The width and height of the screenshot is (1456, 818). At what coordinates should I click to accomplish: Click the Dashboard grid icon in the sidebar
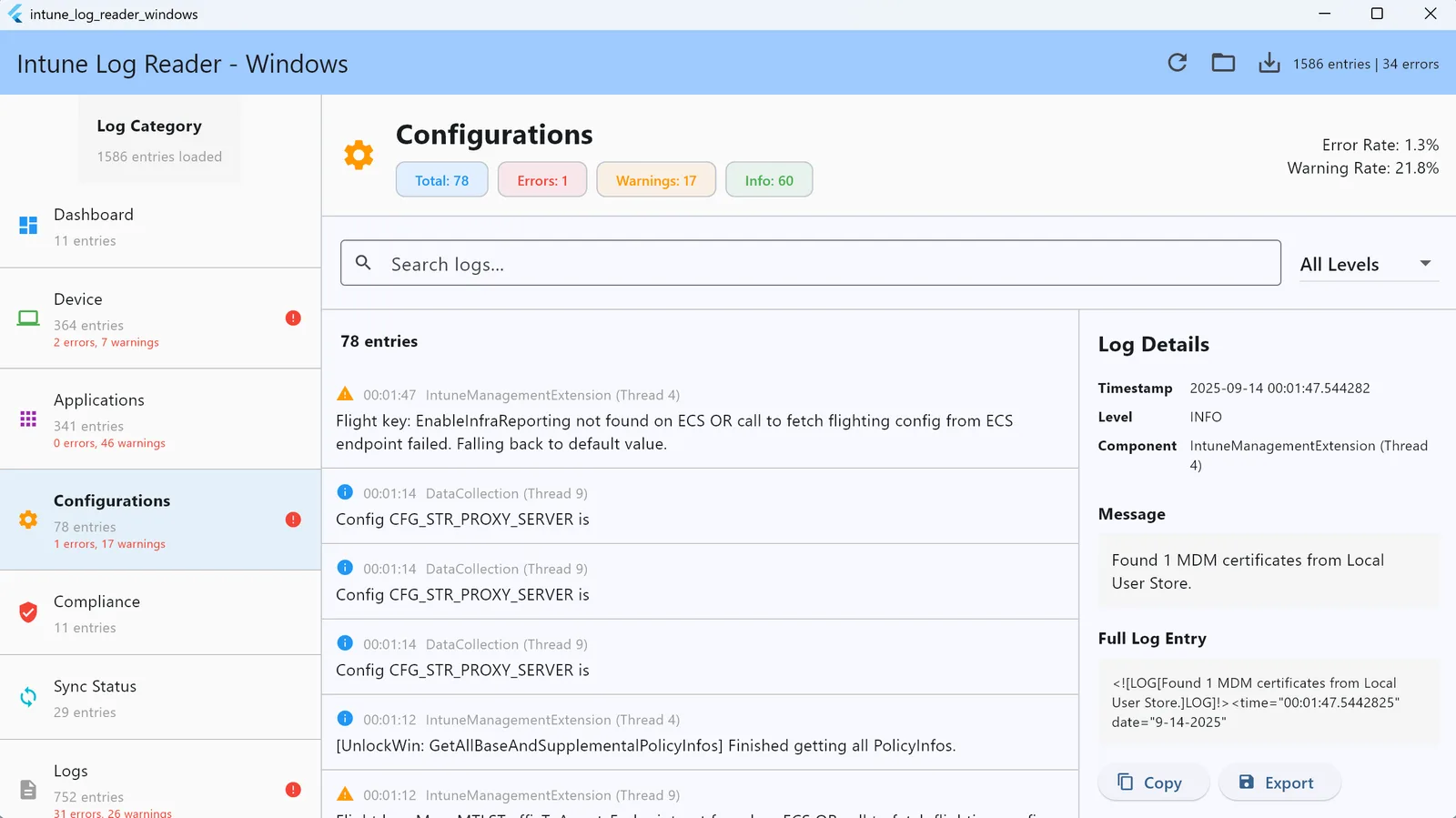(x=28, y=225)
